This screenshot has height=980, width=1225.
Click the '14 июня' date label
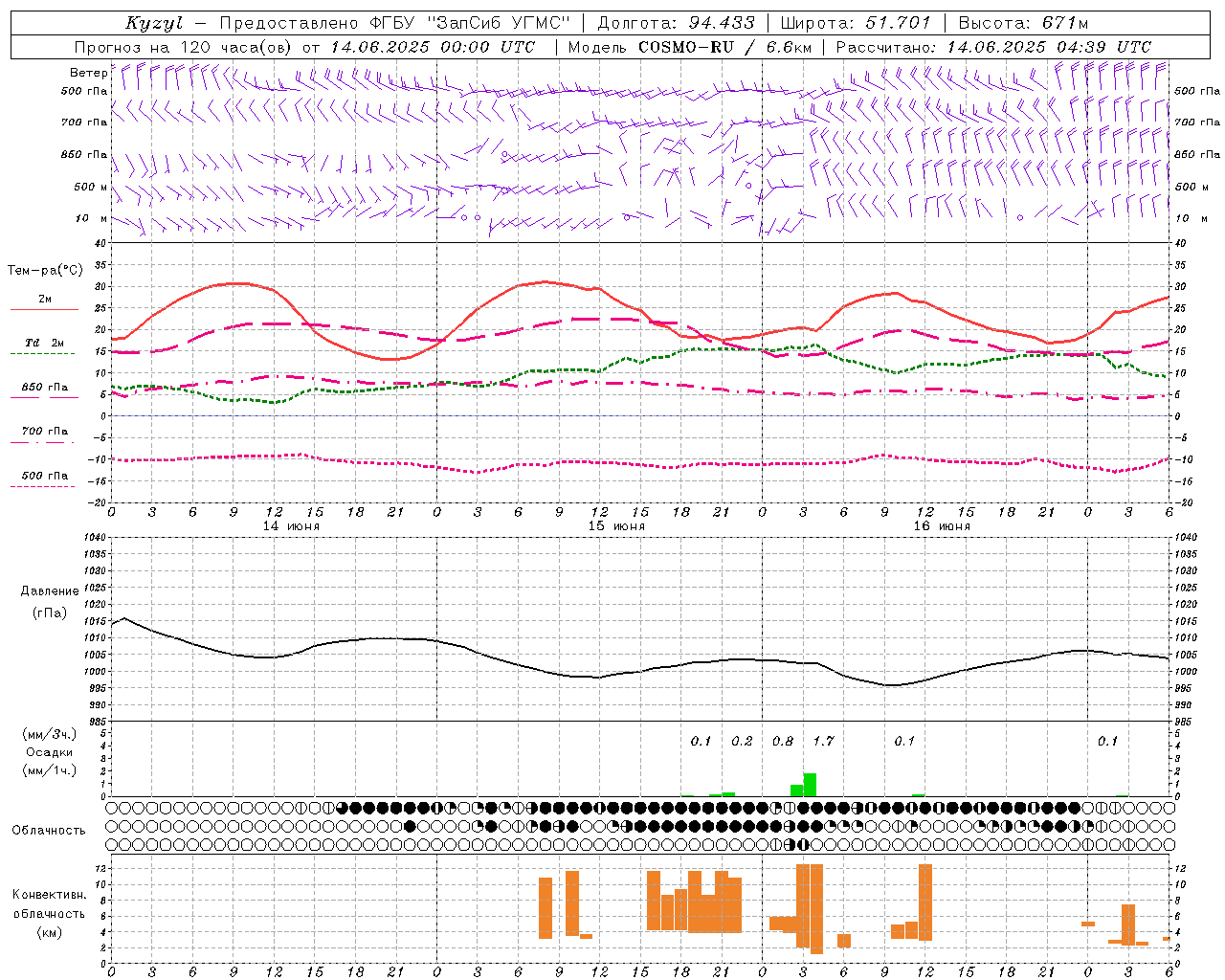(x=290, y=526)
